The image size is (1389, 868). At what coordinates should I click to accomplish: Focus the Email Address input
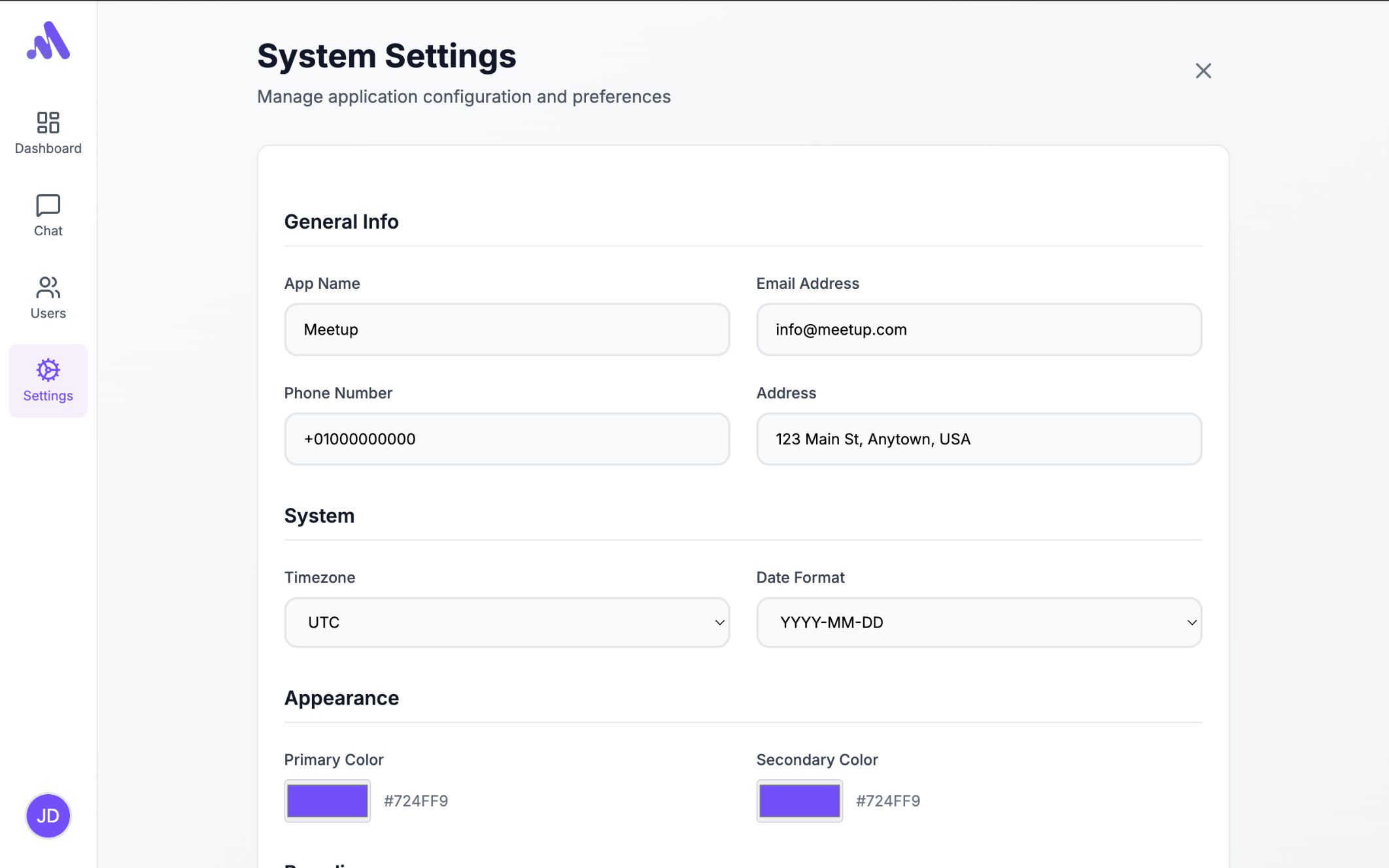coord(978,329)
